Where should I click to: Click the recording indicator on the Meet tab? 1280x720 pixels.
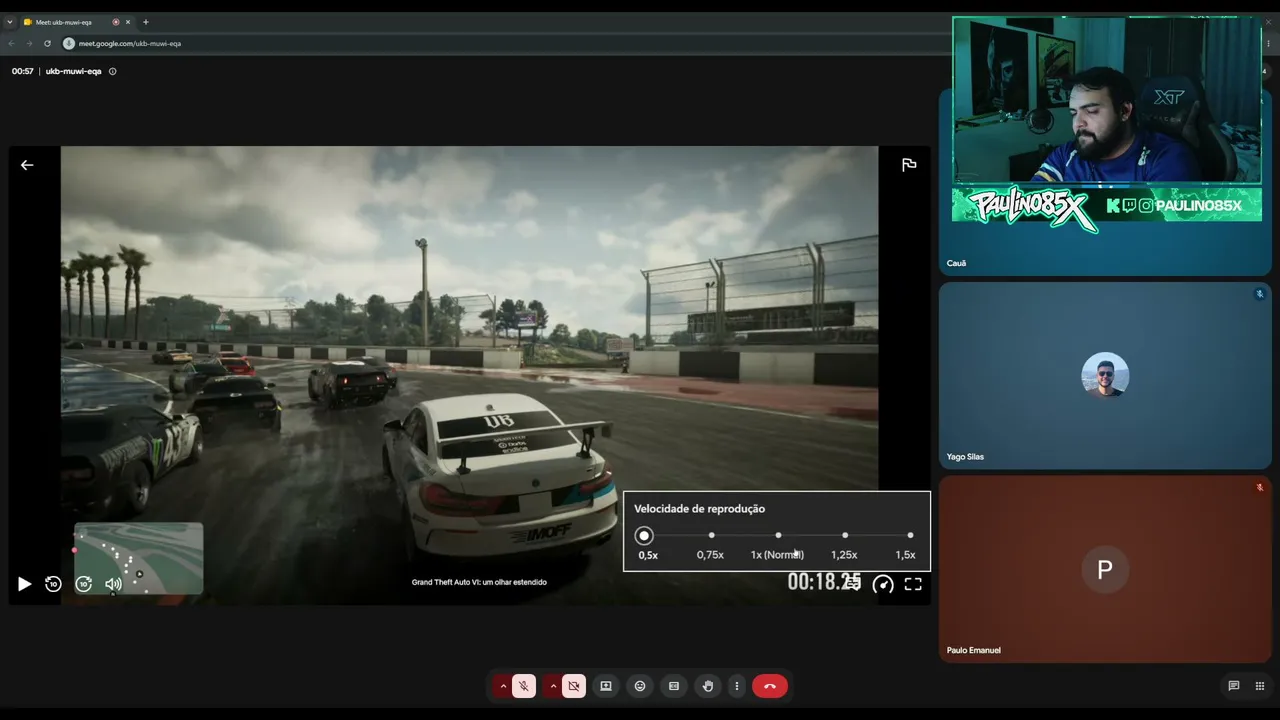(116, 22)
